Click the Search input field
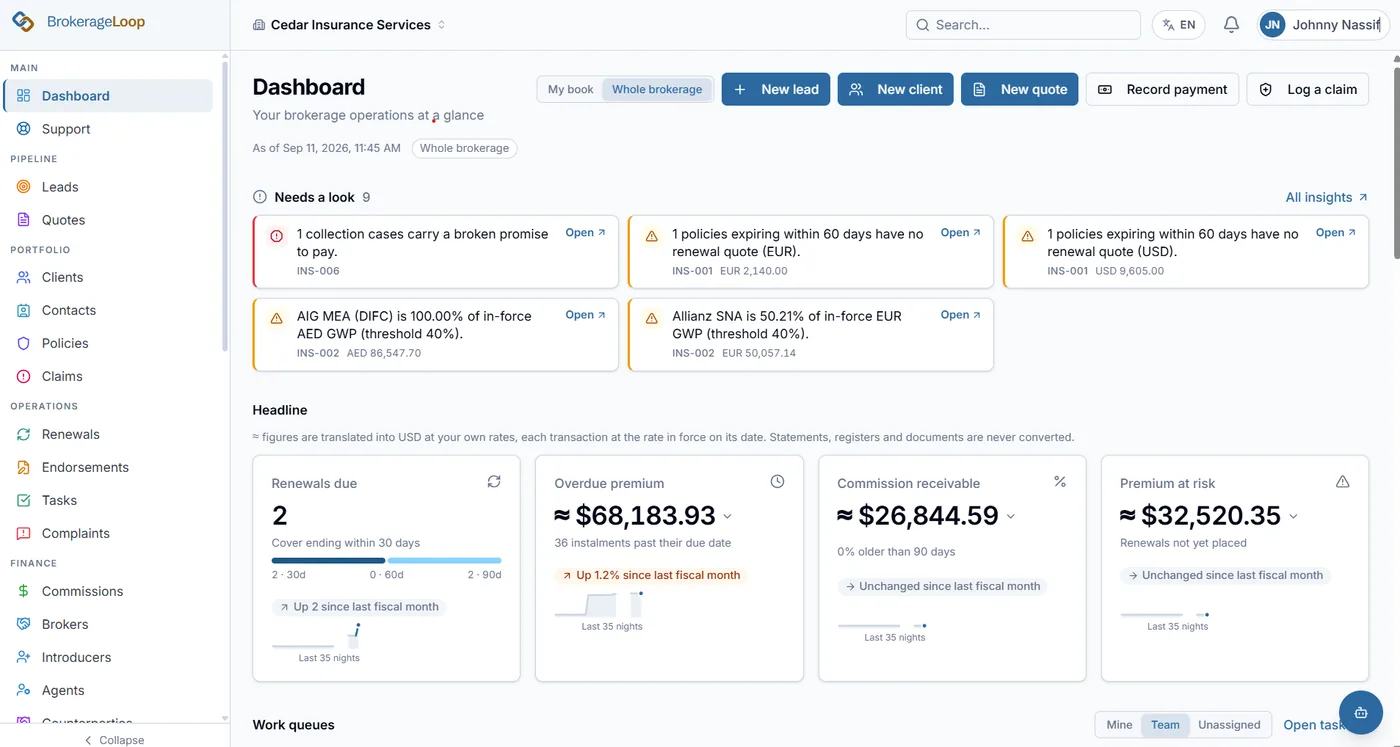This screenshot has width=1400, height=747. point(1023,25)
